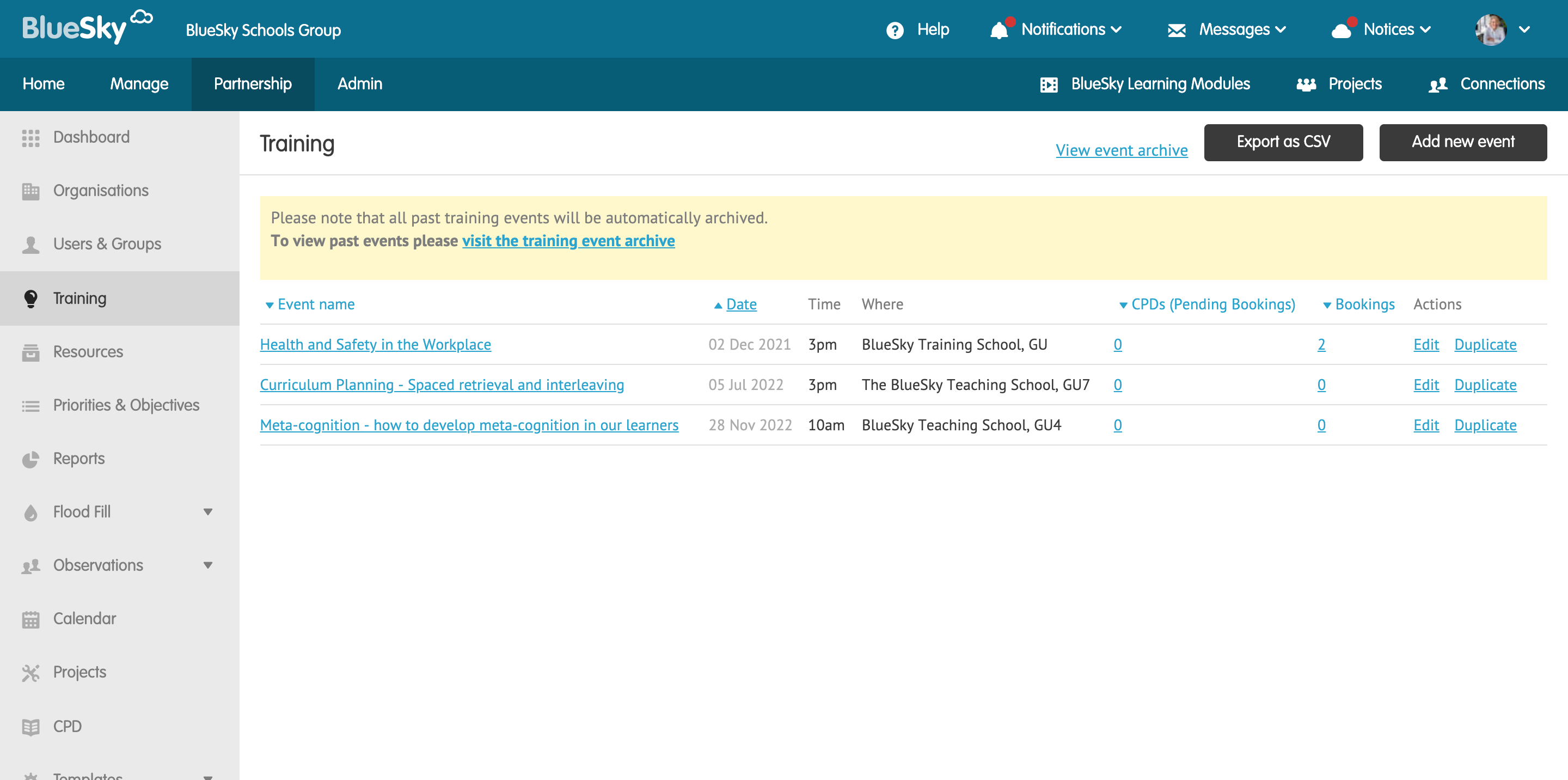Open Reports in the sidebar
The width and height of the screenshot is (1568, 780).
pos(79,459)
